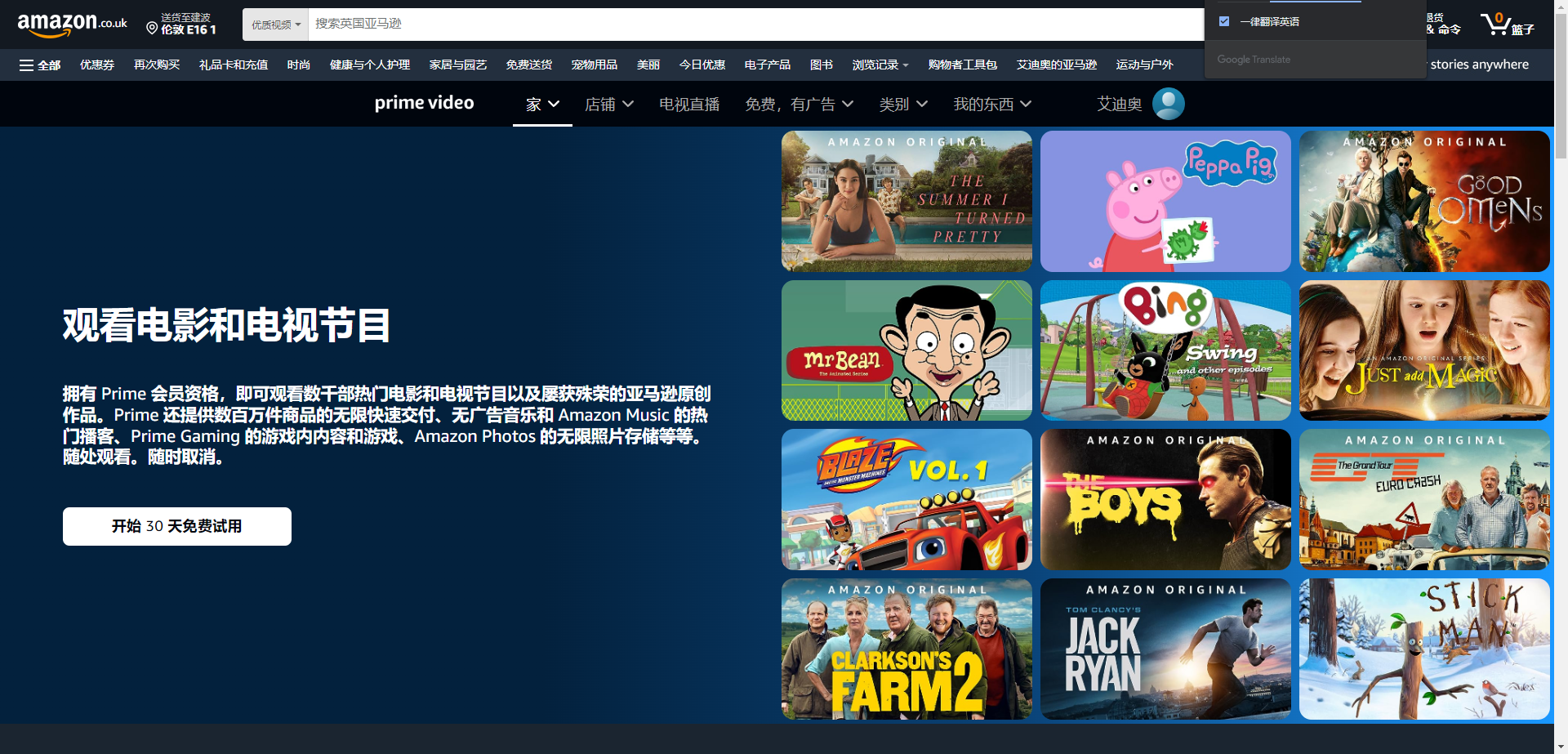Open 电子产品 menu item
1568x754 pixels.
768,65
